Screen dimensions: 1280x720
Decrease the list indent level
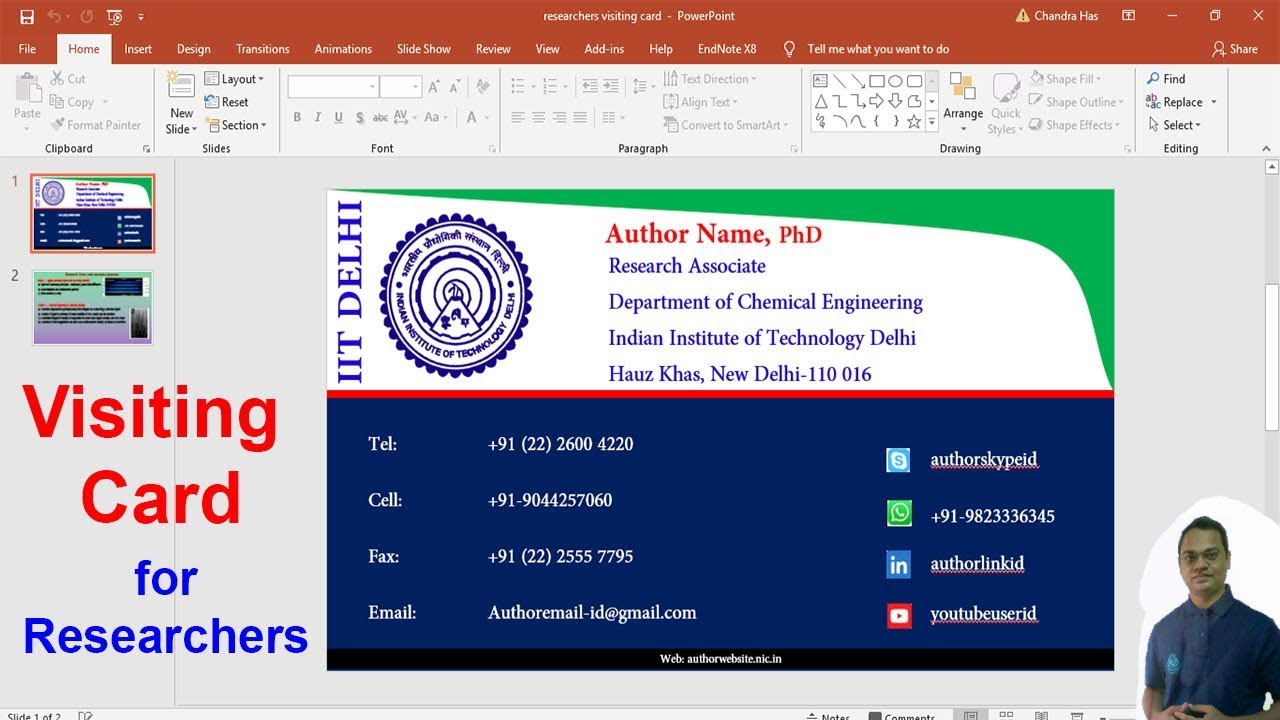590,87
